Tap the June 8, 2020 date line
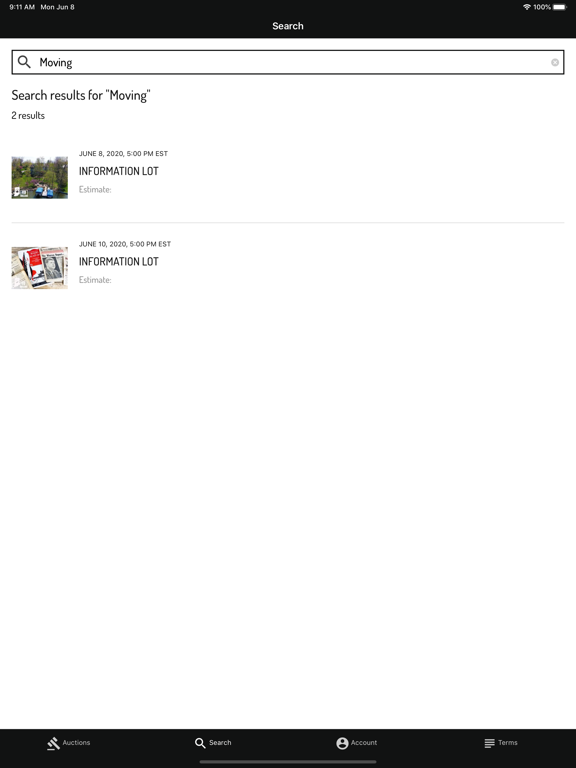 [123, 153]
